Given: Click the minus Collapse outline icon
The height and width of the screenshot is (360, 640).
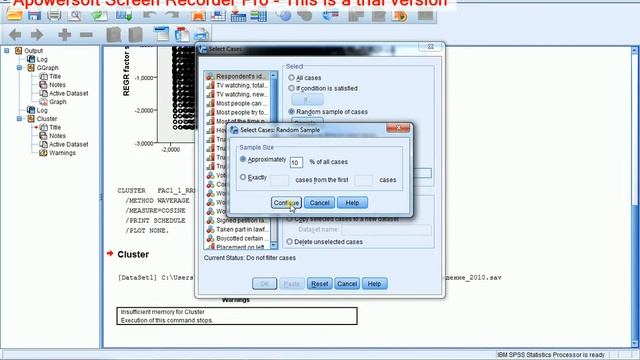Looking at the screenshot, I should [86, 35].
